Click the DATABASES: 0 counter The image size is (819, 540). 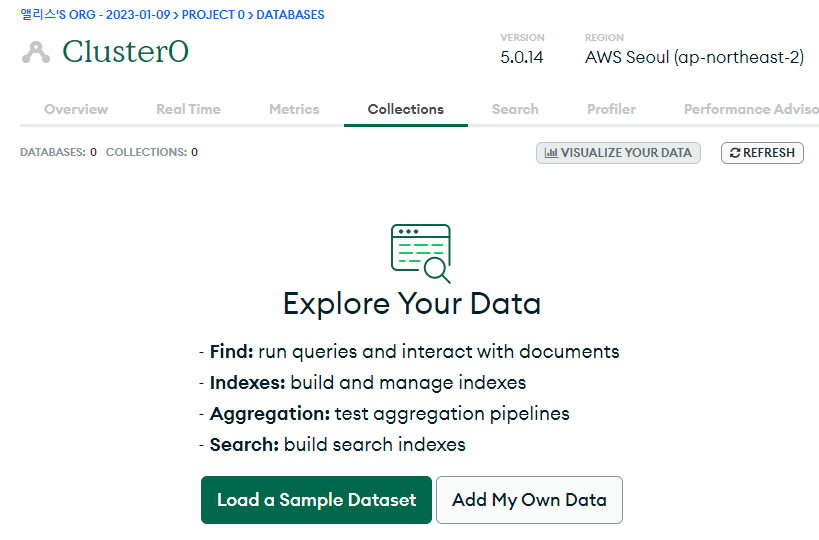58,152
